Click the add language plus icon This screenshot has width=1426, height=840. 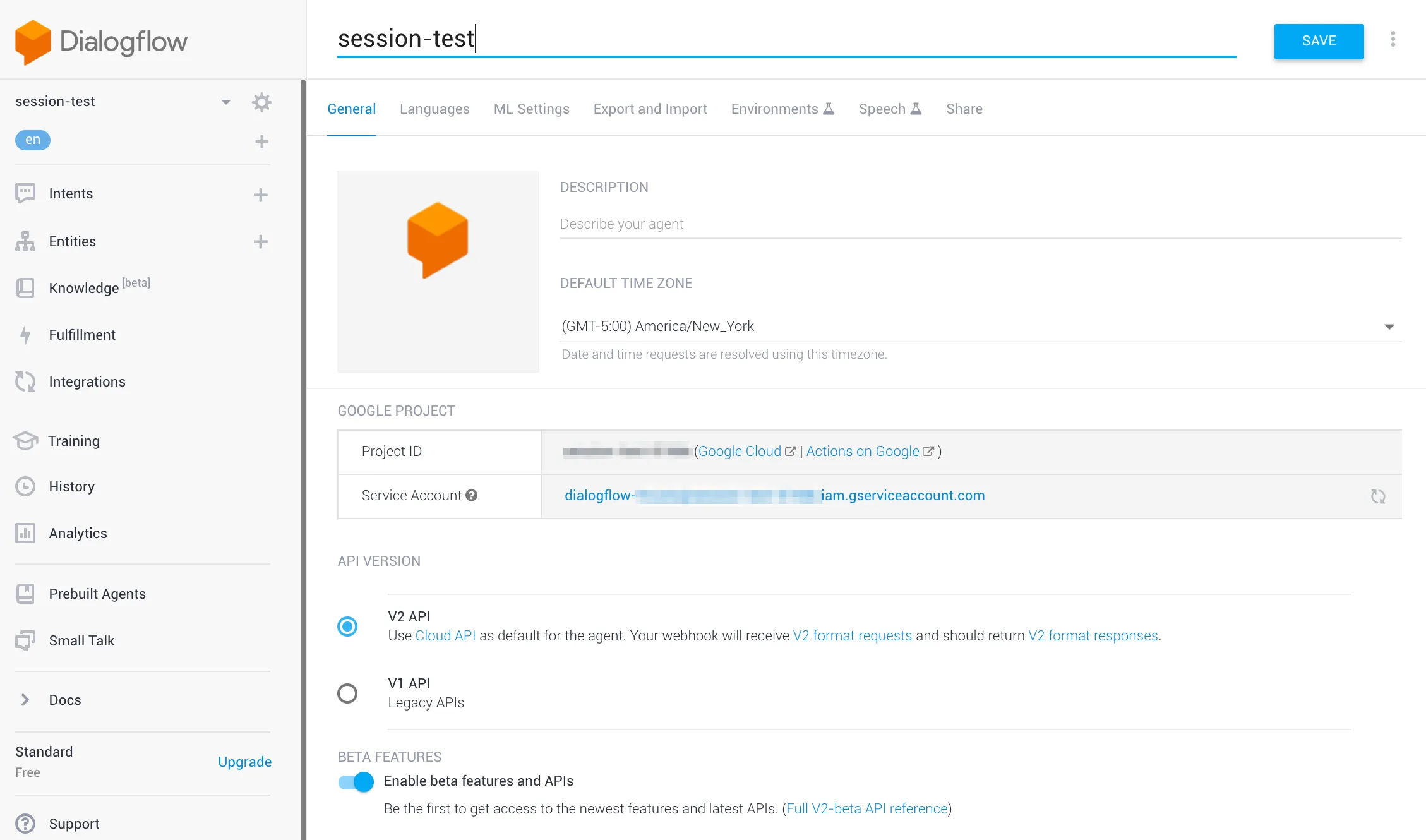coord(261,141)
